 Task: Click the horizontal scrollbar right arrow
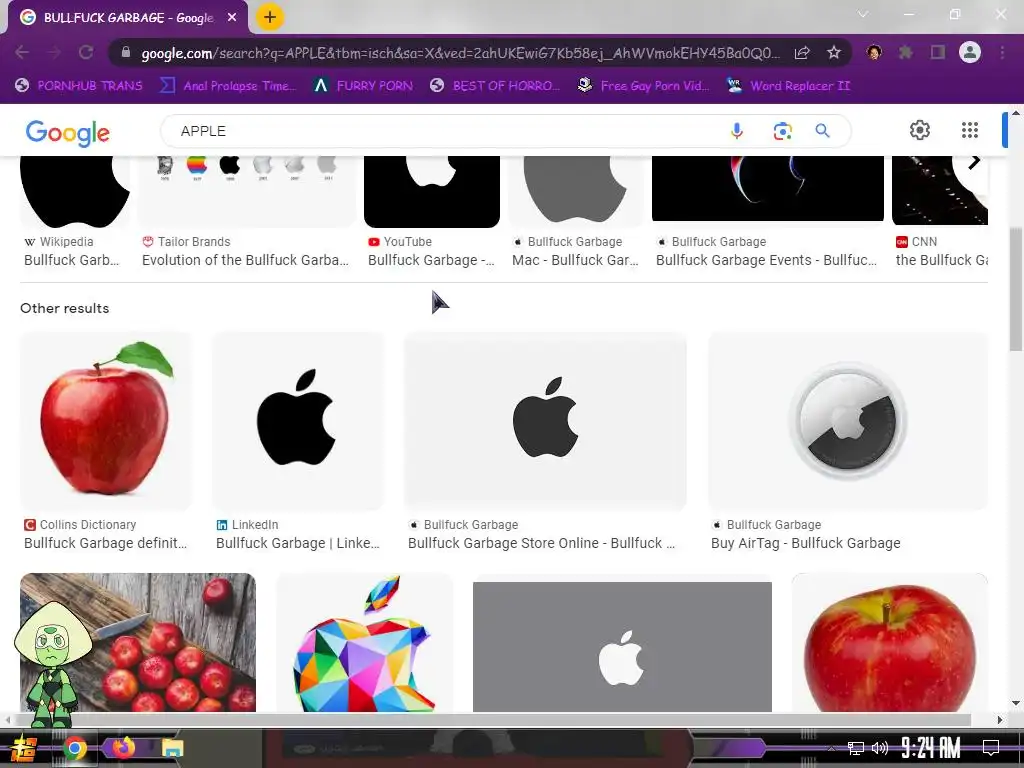point(1000,720)
